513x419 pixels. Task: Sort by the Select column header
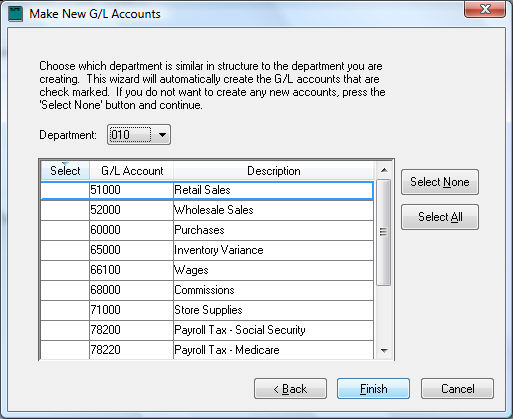(65, 171)
